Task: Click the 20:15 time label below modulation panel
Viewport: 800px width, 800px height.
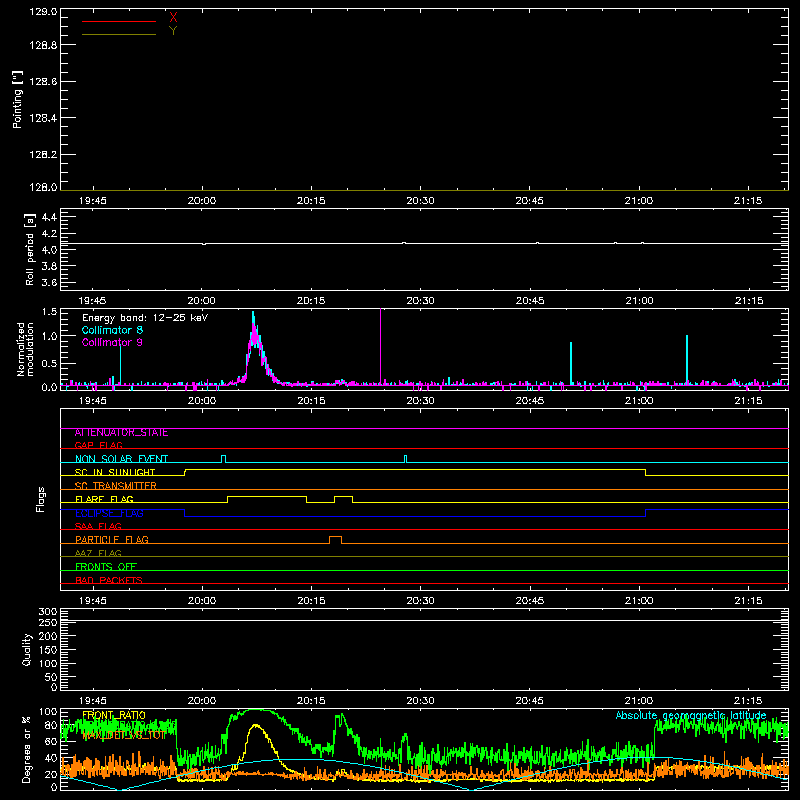Action: click(x=311, y=401)
